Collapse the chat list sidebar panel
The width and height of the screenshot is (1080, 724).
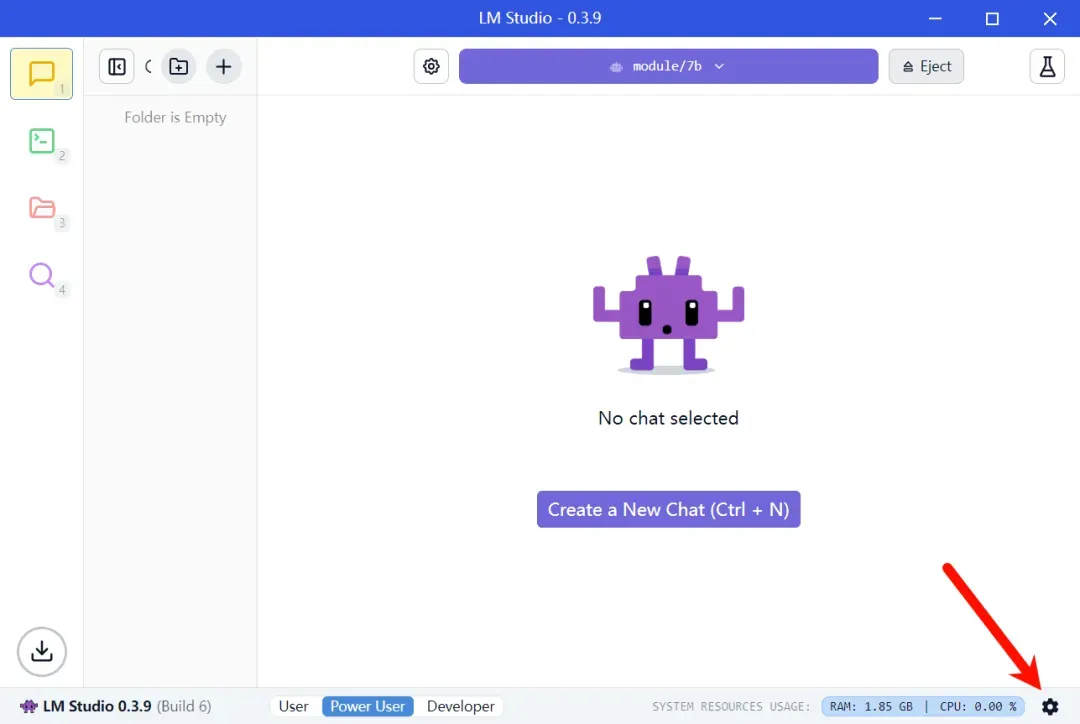point(116,66)
